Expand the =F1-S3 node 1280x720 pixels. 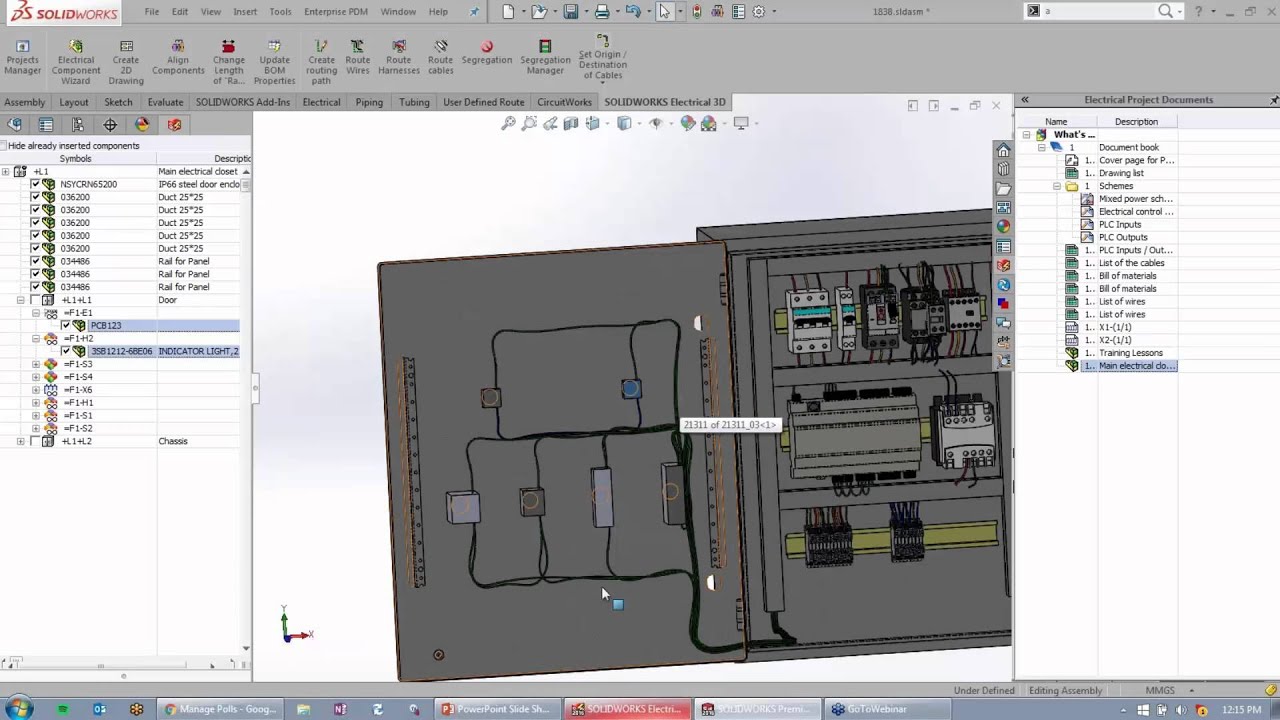pyautogui.click(x=36, y=364)
